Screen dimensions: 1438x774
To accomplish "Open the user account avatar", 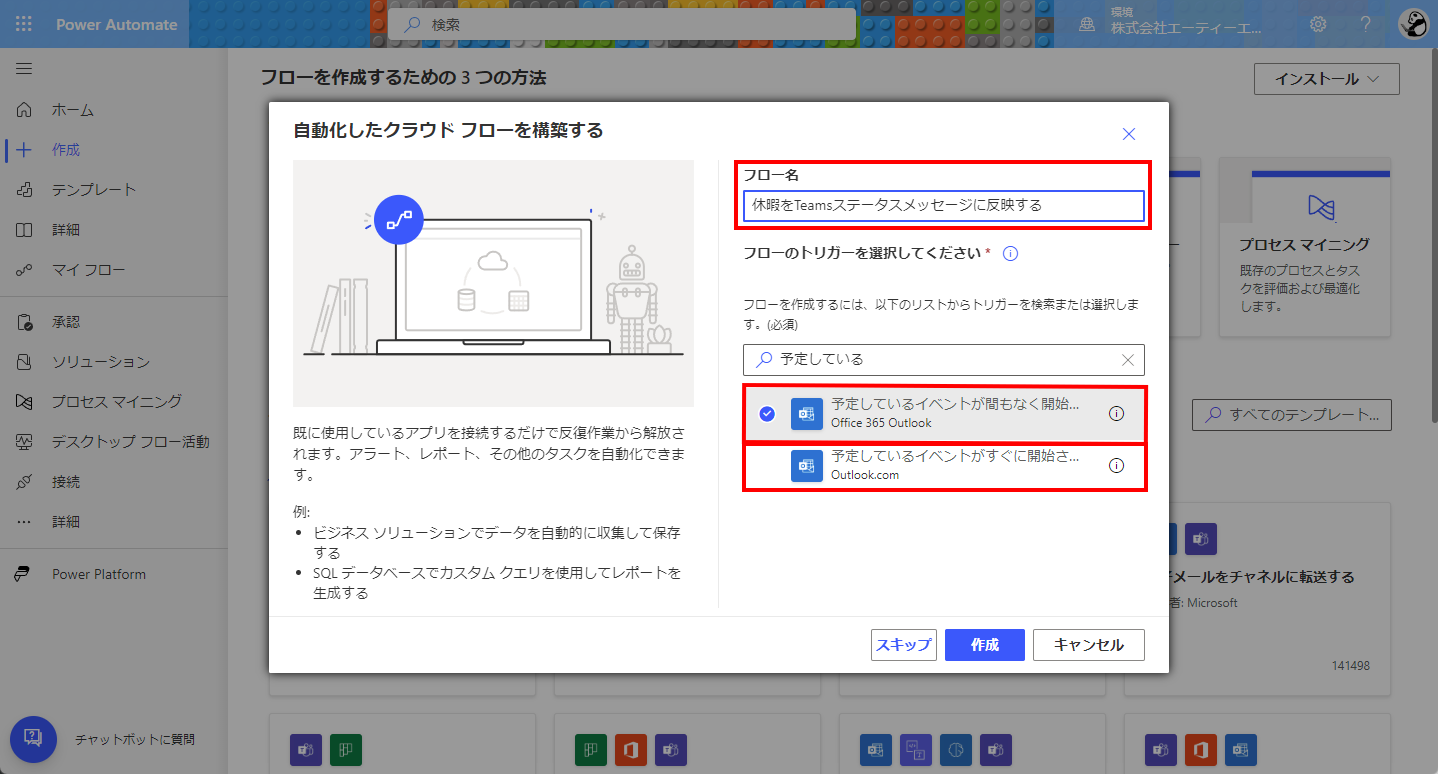I will [x=1413, y=24].
